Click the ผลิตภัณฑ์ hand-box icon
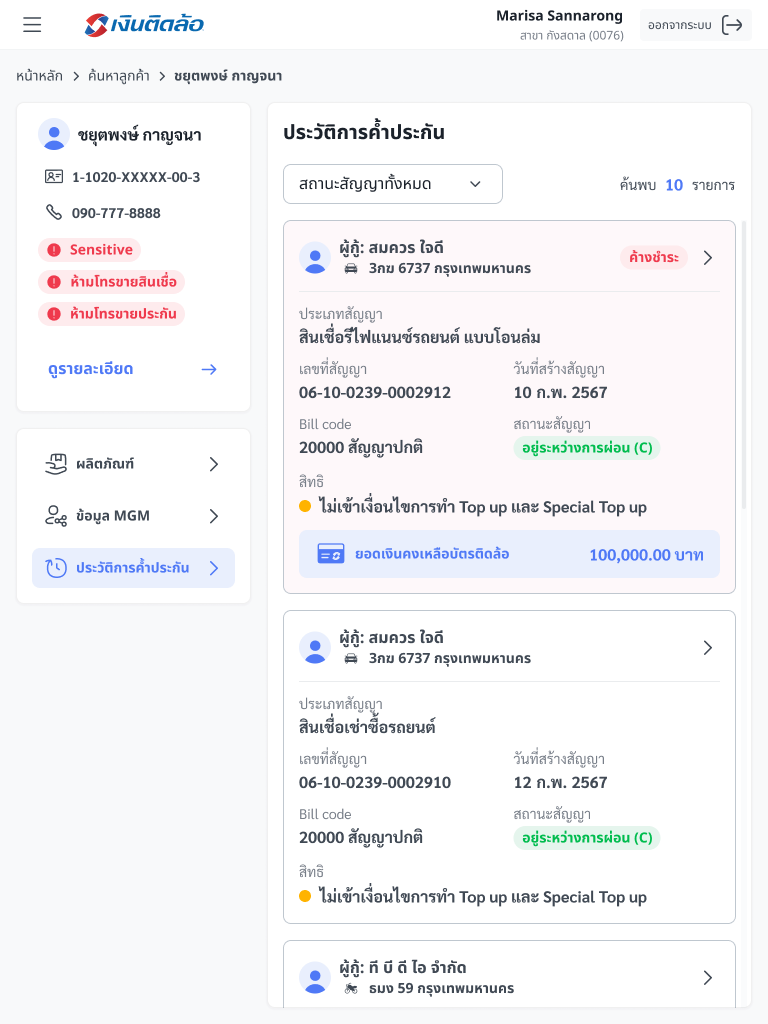Viewport: 768px width, 1024px height. 56,464
